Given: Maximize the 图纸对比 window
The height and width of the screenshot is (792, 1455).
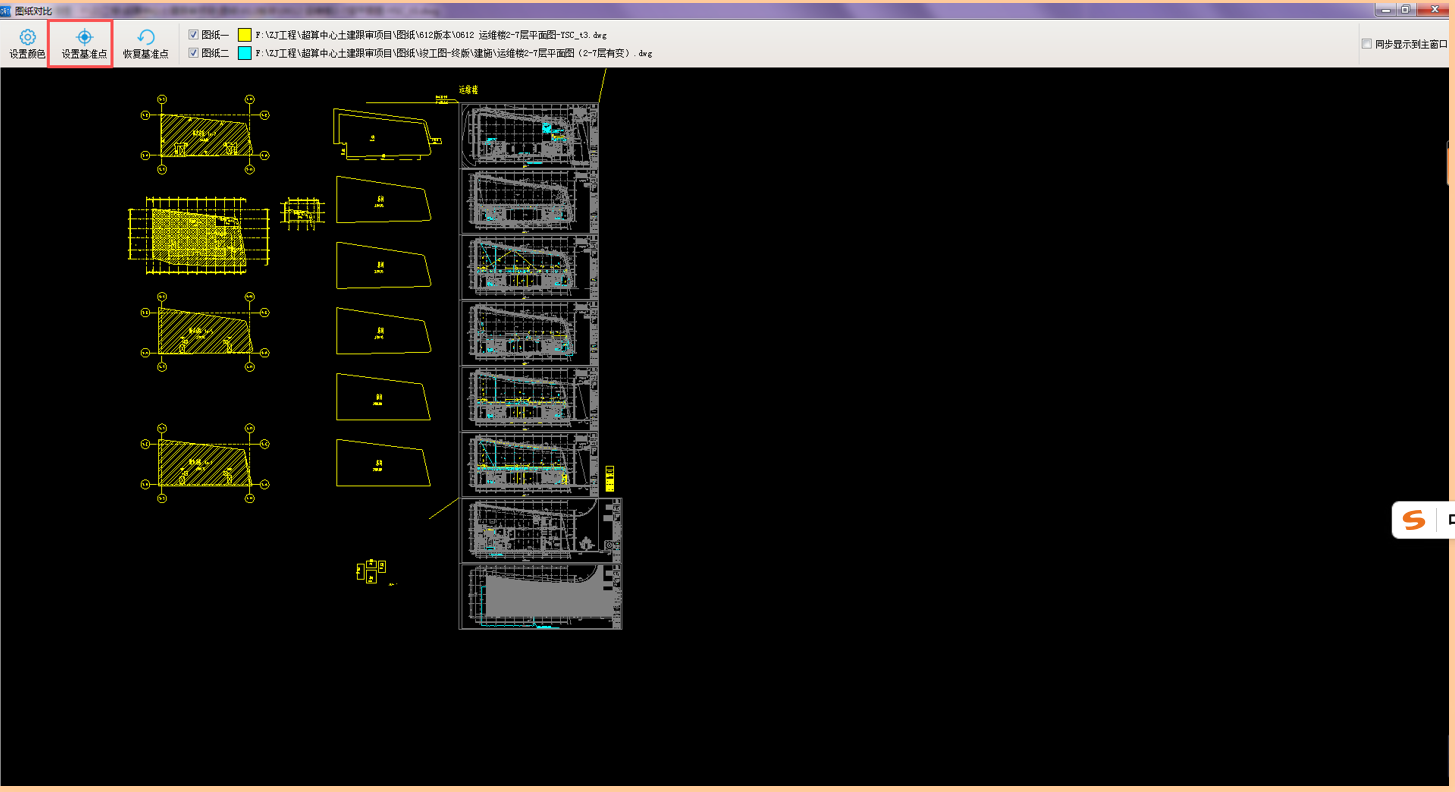Looking at the screenshot, I should pos(1405,10).
